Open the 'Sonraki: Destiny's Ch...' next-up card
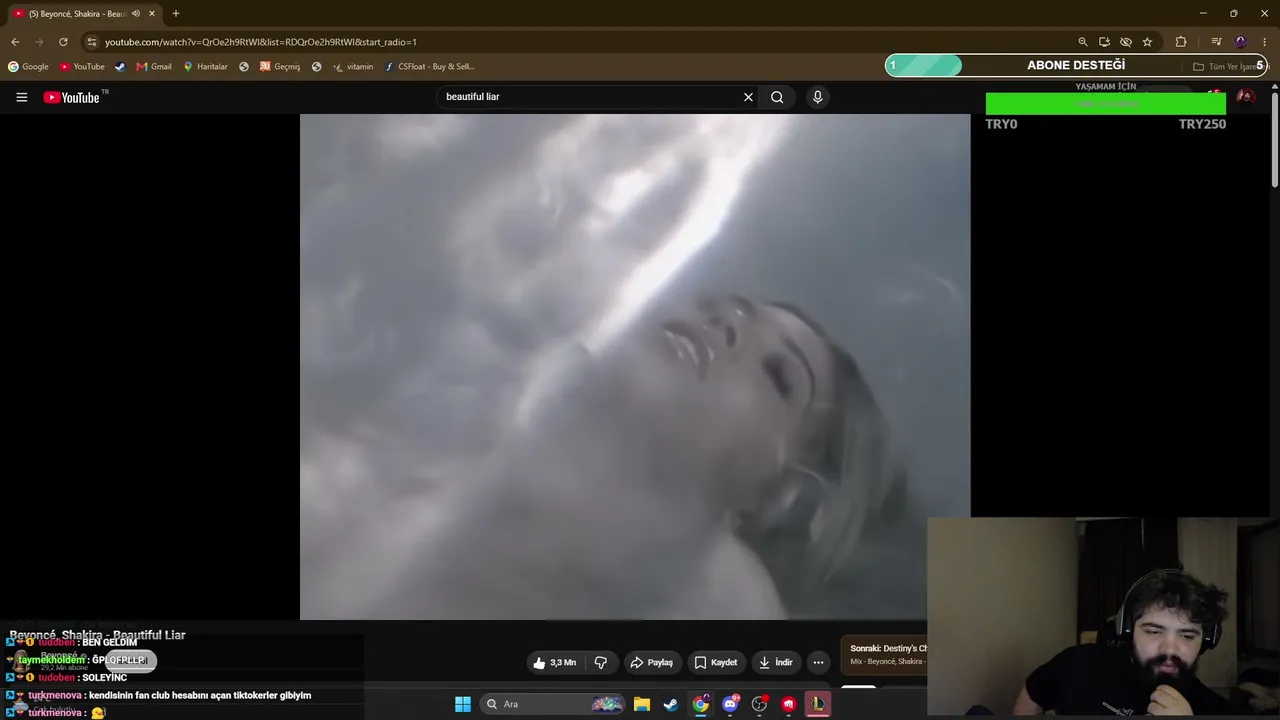Image resolution: width=1280 pixels, height=720 pixels. pos(884,655)
